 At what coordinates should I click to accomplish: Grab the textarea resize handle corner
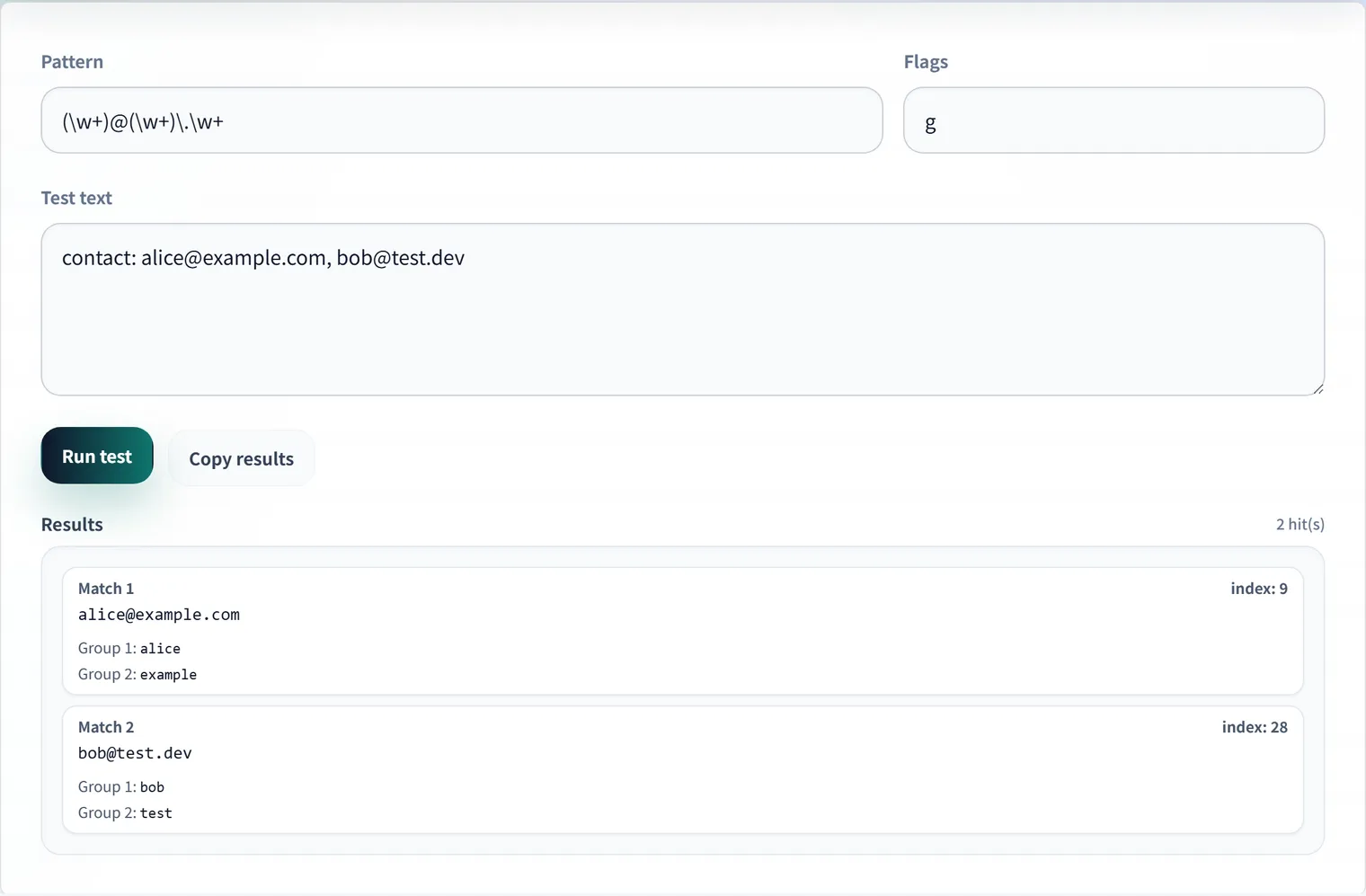[x=1317, y=388]
